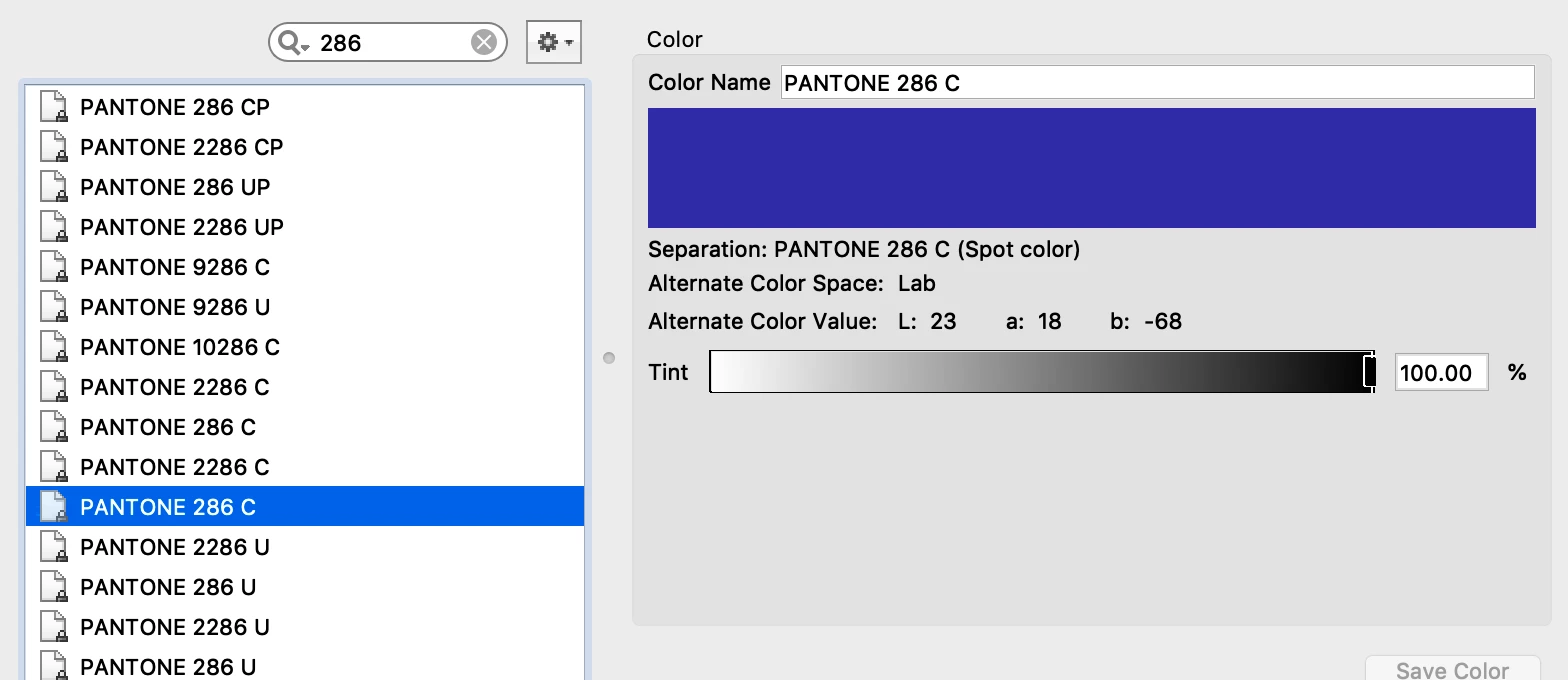Click the PANTONE 286 UP swatch file icon

[x=53, y=187]
